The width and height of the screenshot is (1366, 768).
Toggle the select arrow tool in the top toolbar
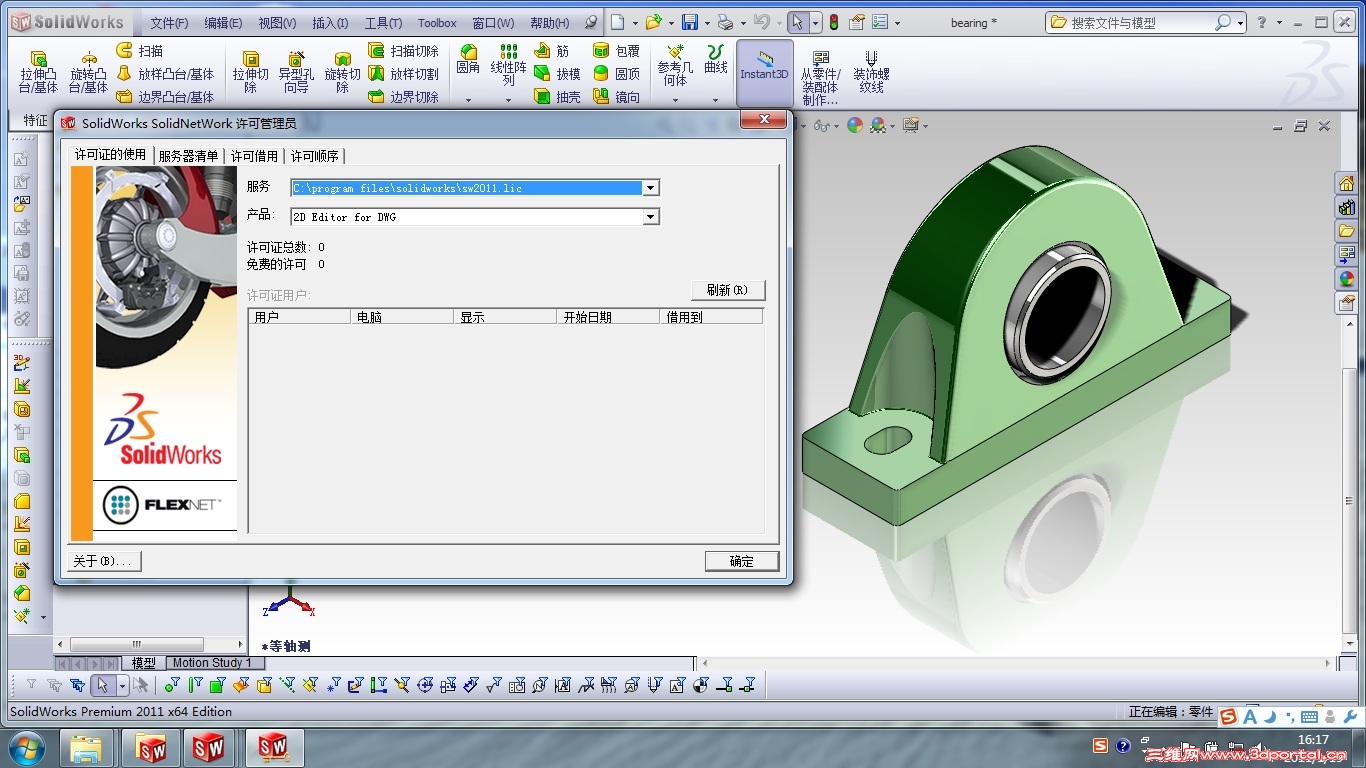click(797, 22)
